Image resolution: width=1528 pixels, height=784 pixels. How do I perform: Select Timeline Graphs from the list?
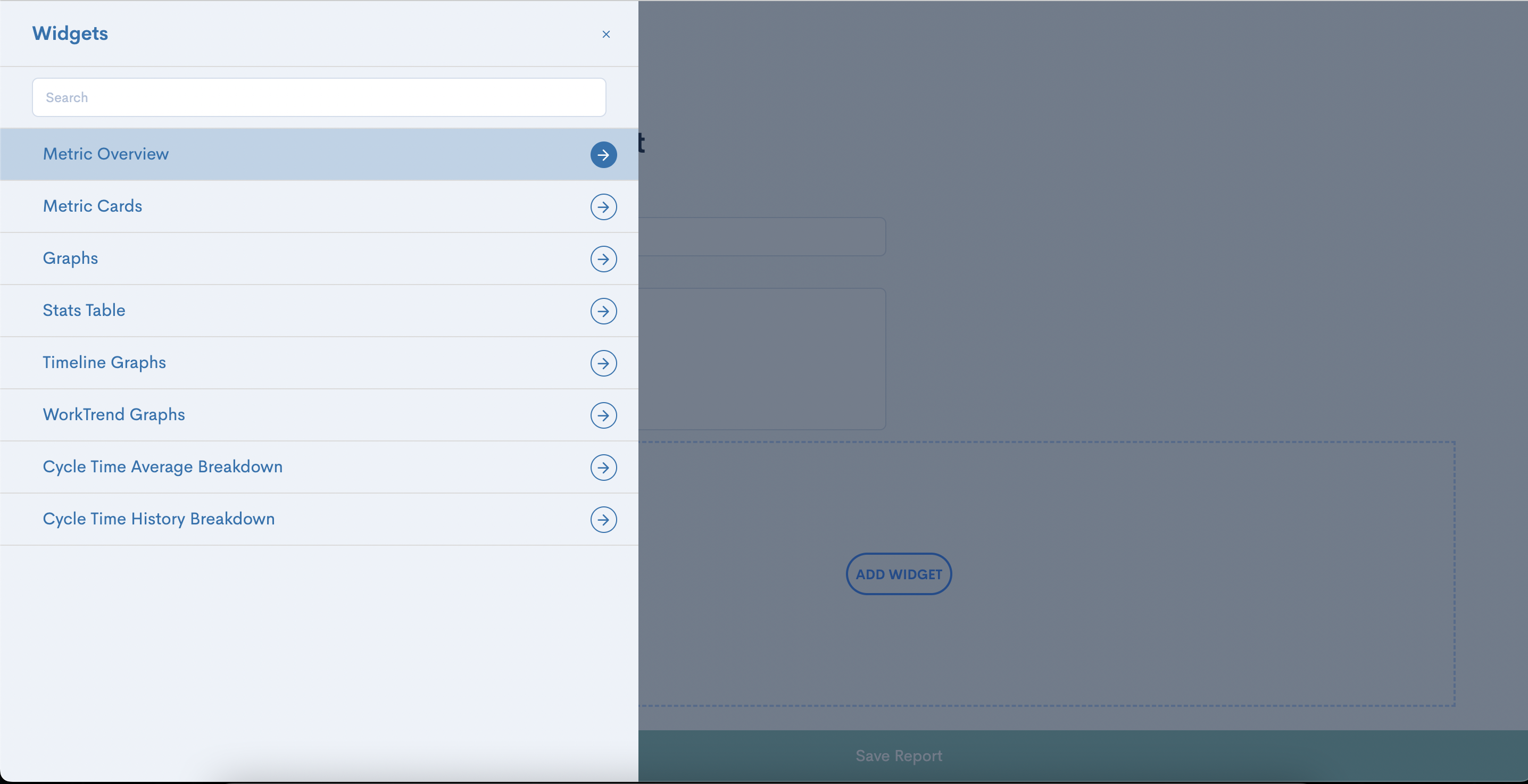(104, 362)
